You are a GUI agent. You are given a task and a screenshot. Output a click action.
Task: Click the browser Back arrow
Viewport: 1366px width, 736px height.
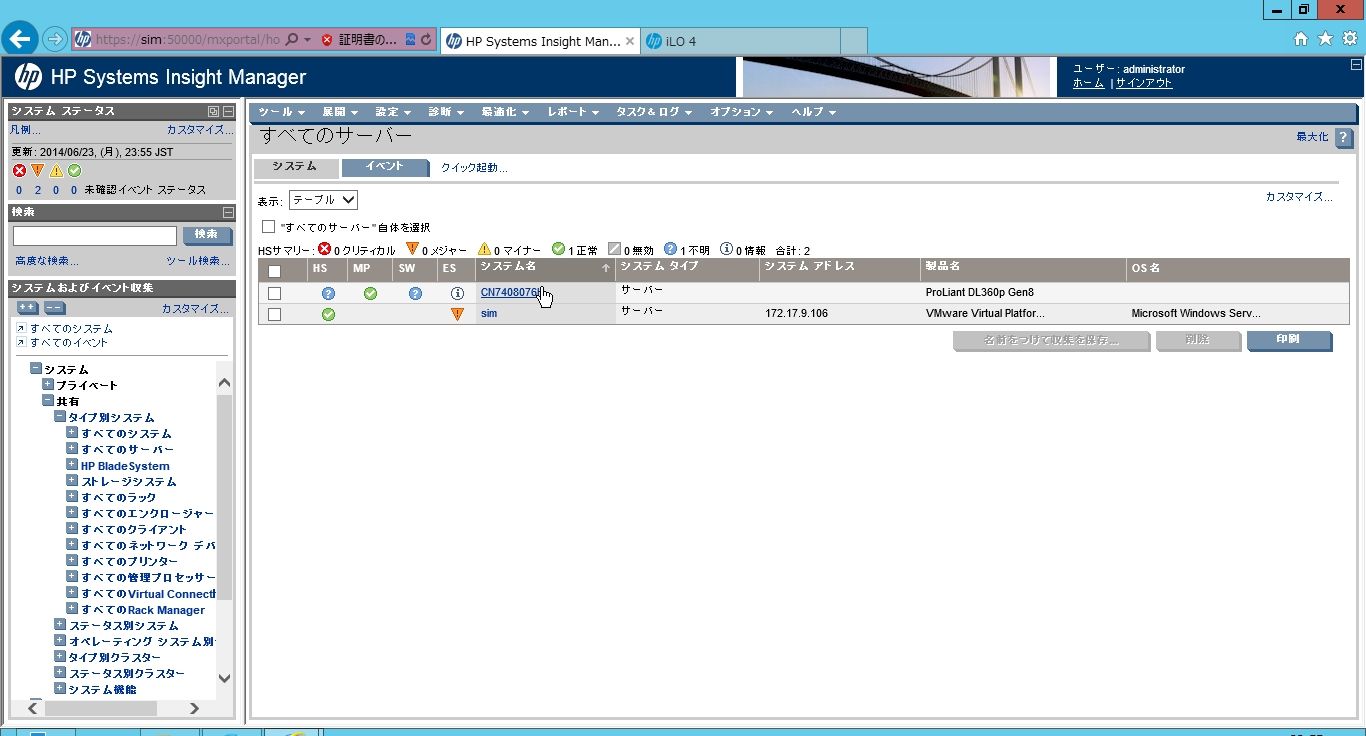21,39
